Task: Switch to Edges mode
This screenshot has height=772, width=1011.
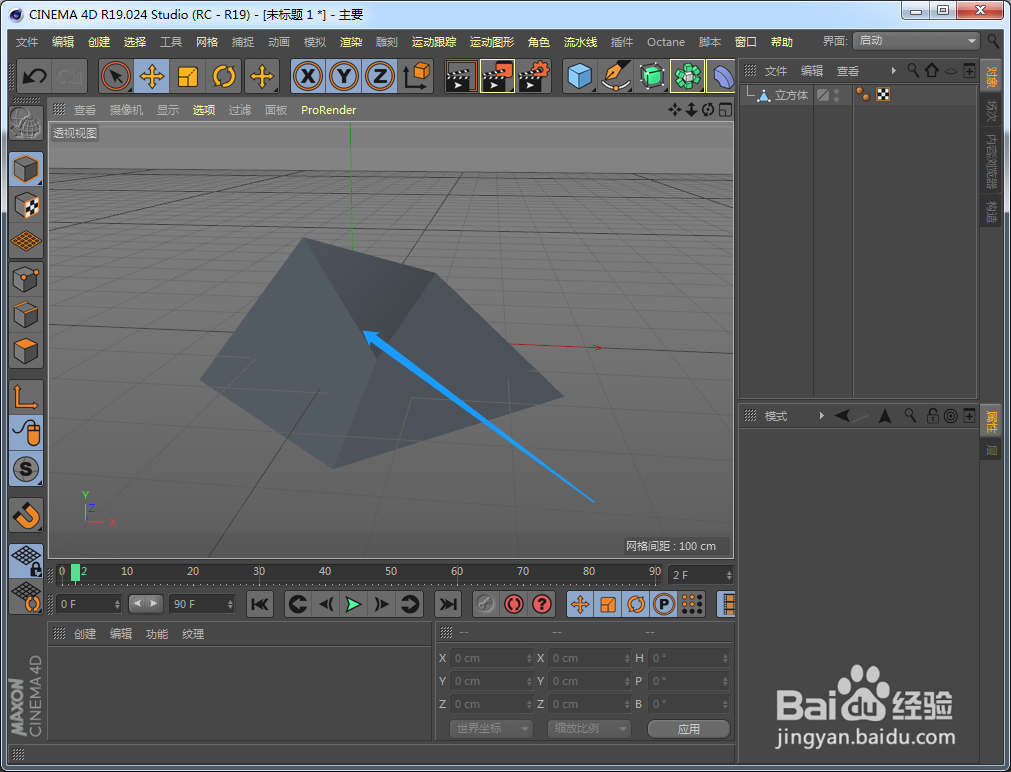Action: (26, 315)
